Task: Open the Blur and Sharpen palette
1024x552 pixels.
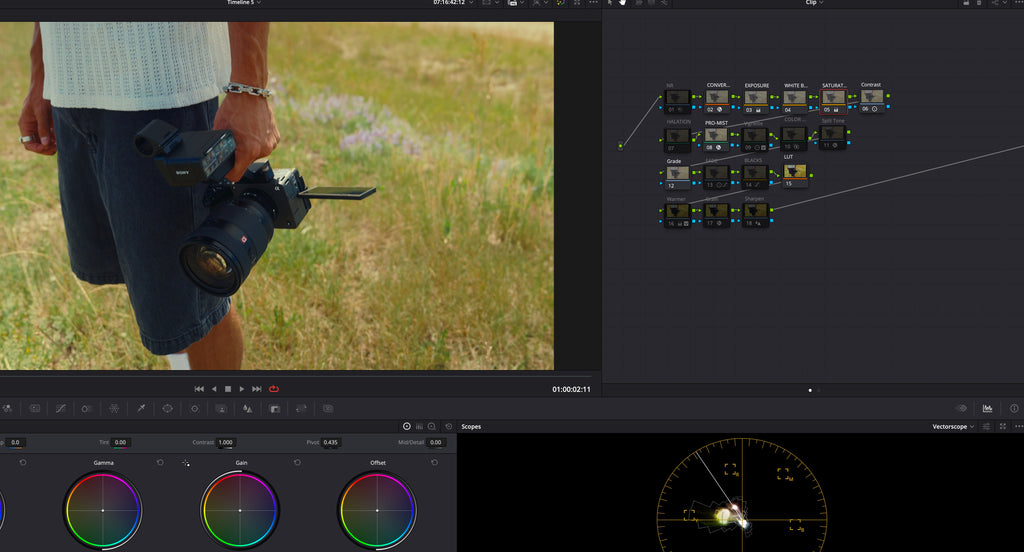Action: pos(248,408)
